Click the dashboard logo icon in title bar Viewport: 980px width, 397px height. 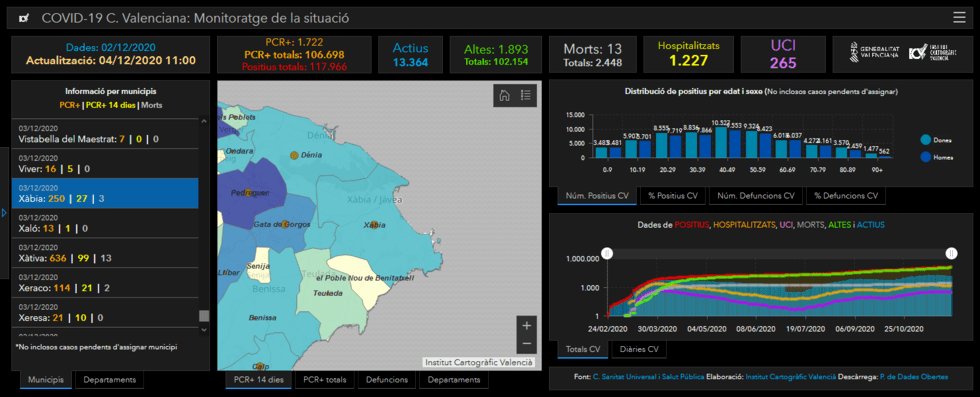pyautogui.click(x=24, y=19)
